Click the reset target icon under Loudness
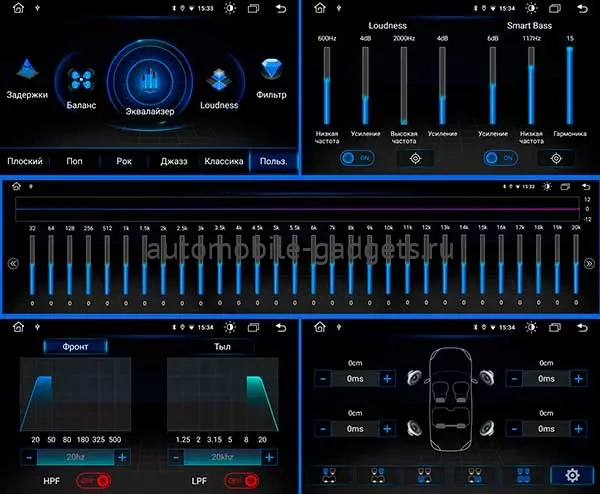The width and height of the screenshot is (600, 494). pyautogui.click(x=417, y=158)
